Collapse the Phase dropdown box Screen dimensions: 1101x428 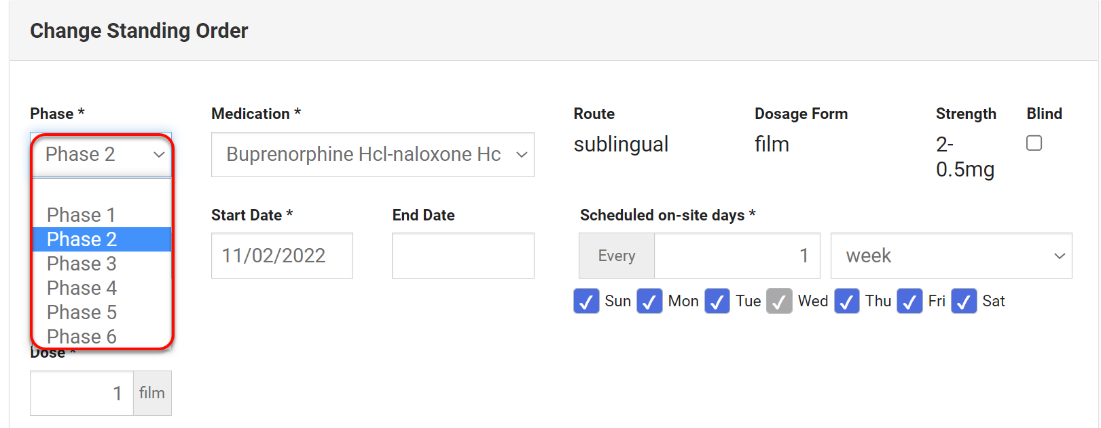tap(101, 155)
